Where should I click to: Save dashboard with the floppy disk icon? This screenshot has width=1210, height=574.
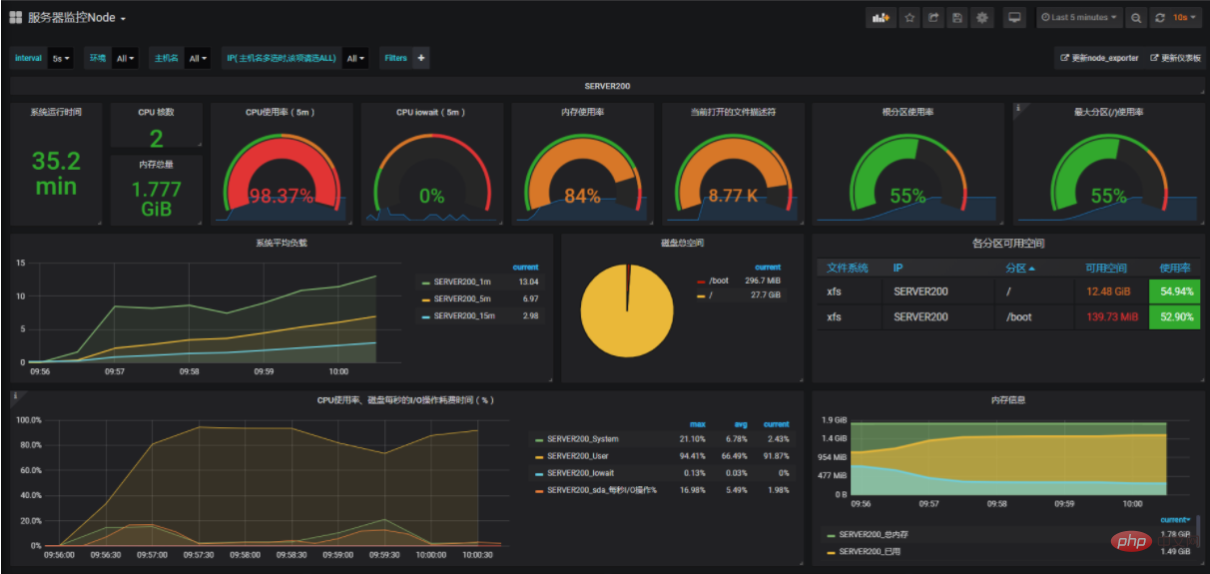coord(958,18)
